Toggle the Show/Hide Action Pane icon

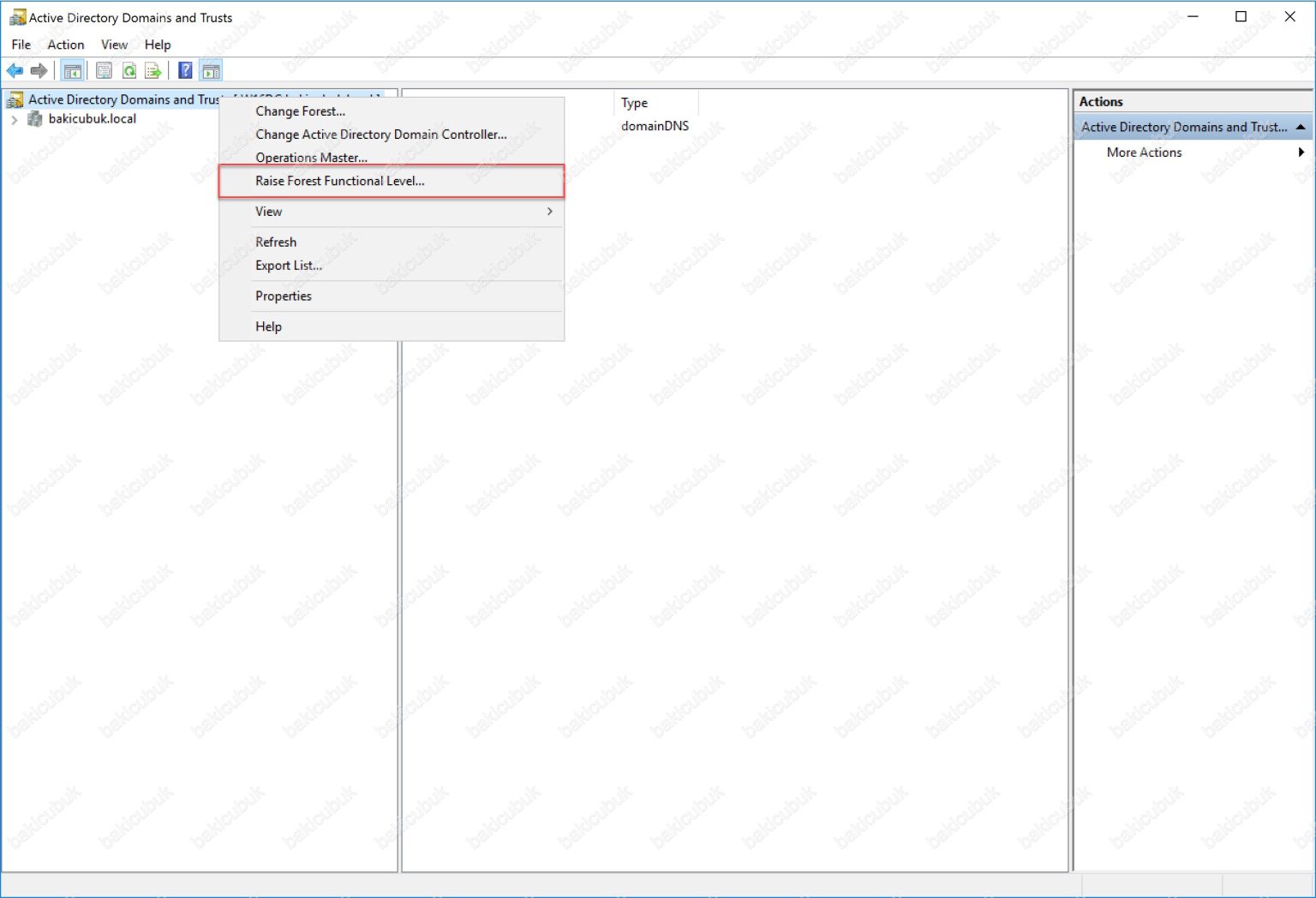point(210,70)
